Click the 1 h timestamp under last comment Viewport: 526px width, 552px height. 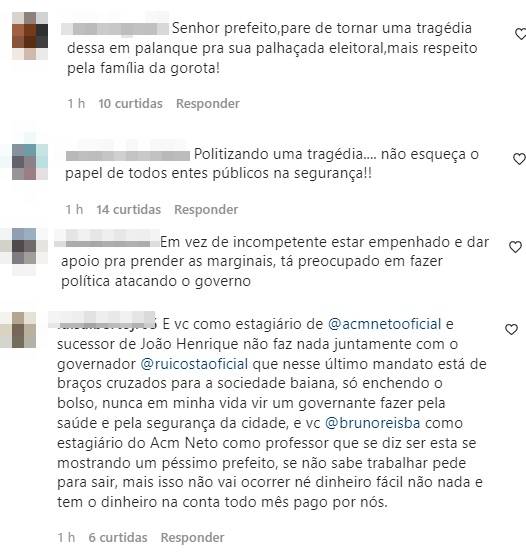[66, 538]
